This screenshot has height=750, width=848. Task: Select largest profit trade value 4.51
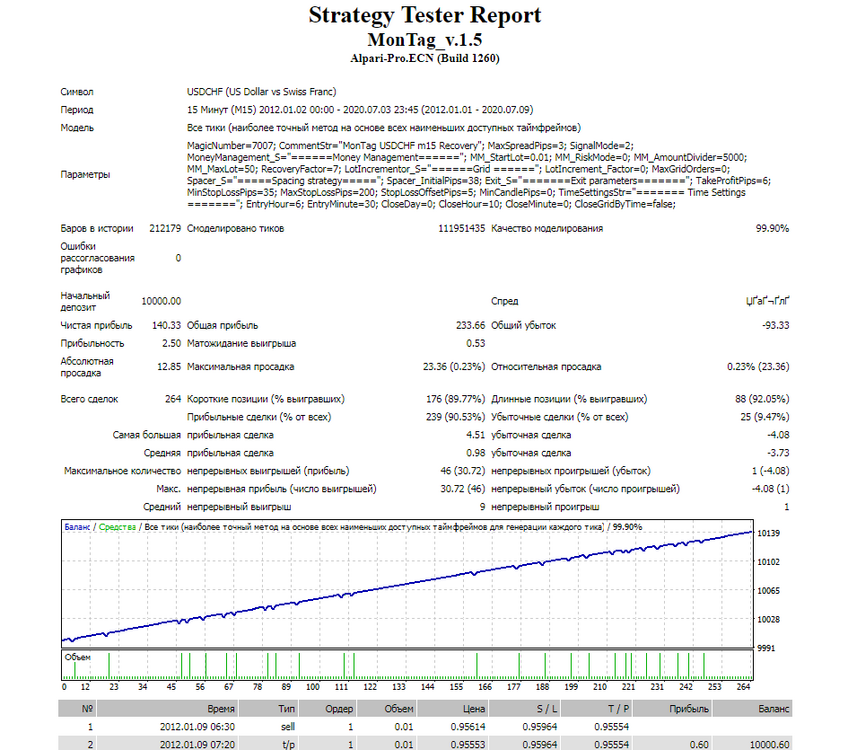coord(475,435)
